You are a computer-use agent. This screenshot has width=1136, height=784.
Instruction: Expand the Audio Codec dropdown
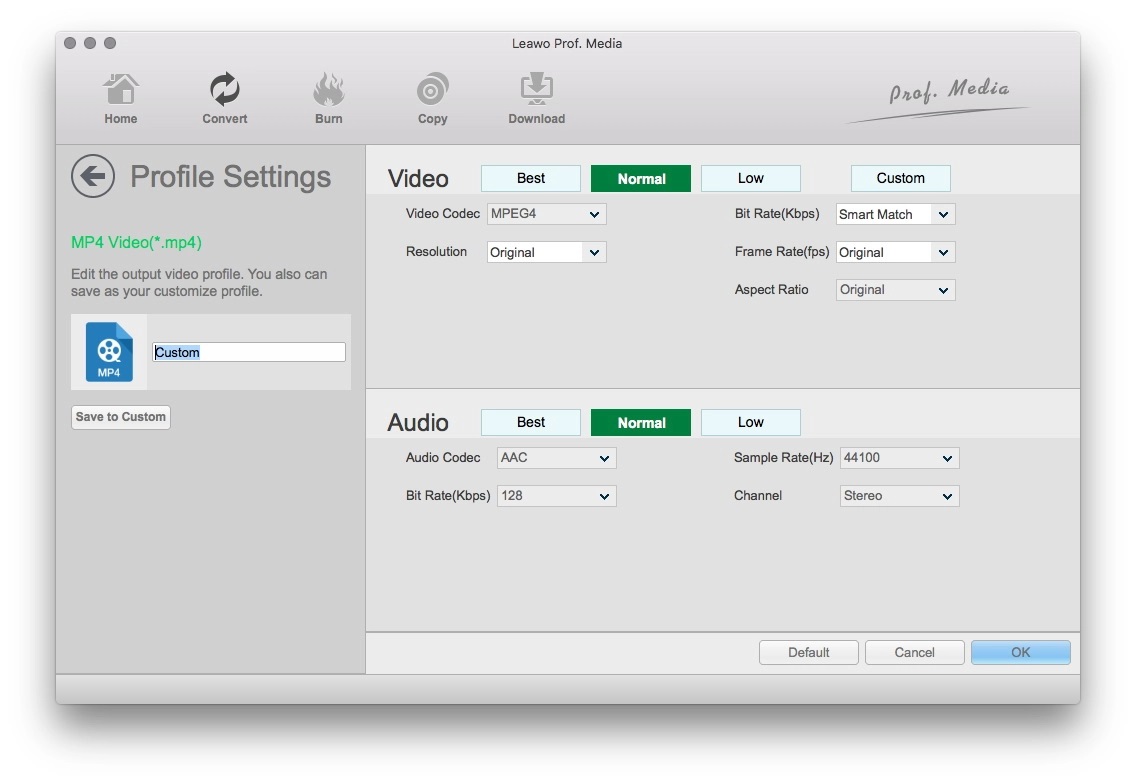[556, 458]
